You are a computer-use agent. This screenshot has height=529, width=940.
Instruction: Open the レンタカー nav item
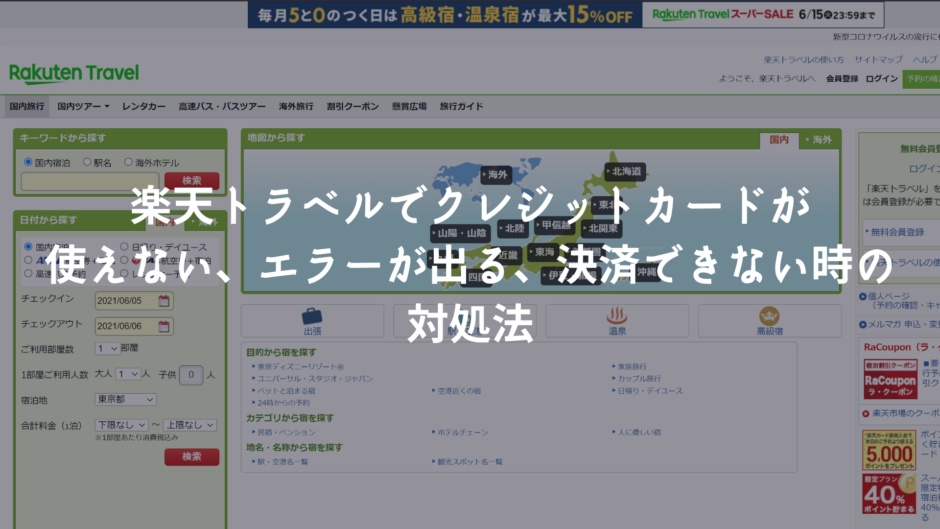pyautogui.click(x=144, y=106)
